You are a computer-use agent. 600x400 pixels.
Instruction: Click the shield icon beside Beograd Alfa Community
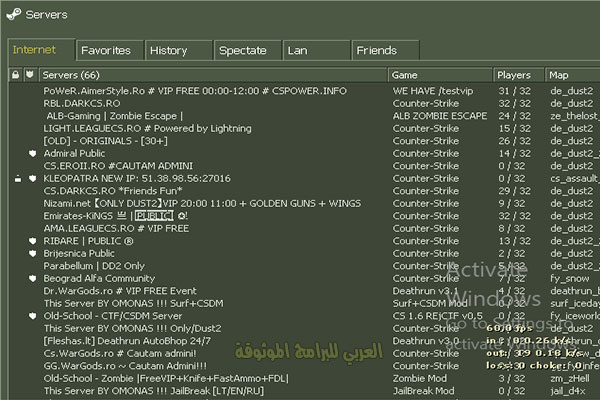coord(33,279)
